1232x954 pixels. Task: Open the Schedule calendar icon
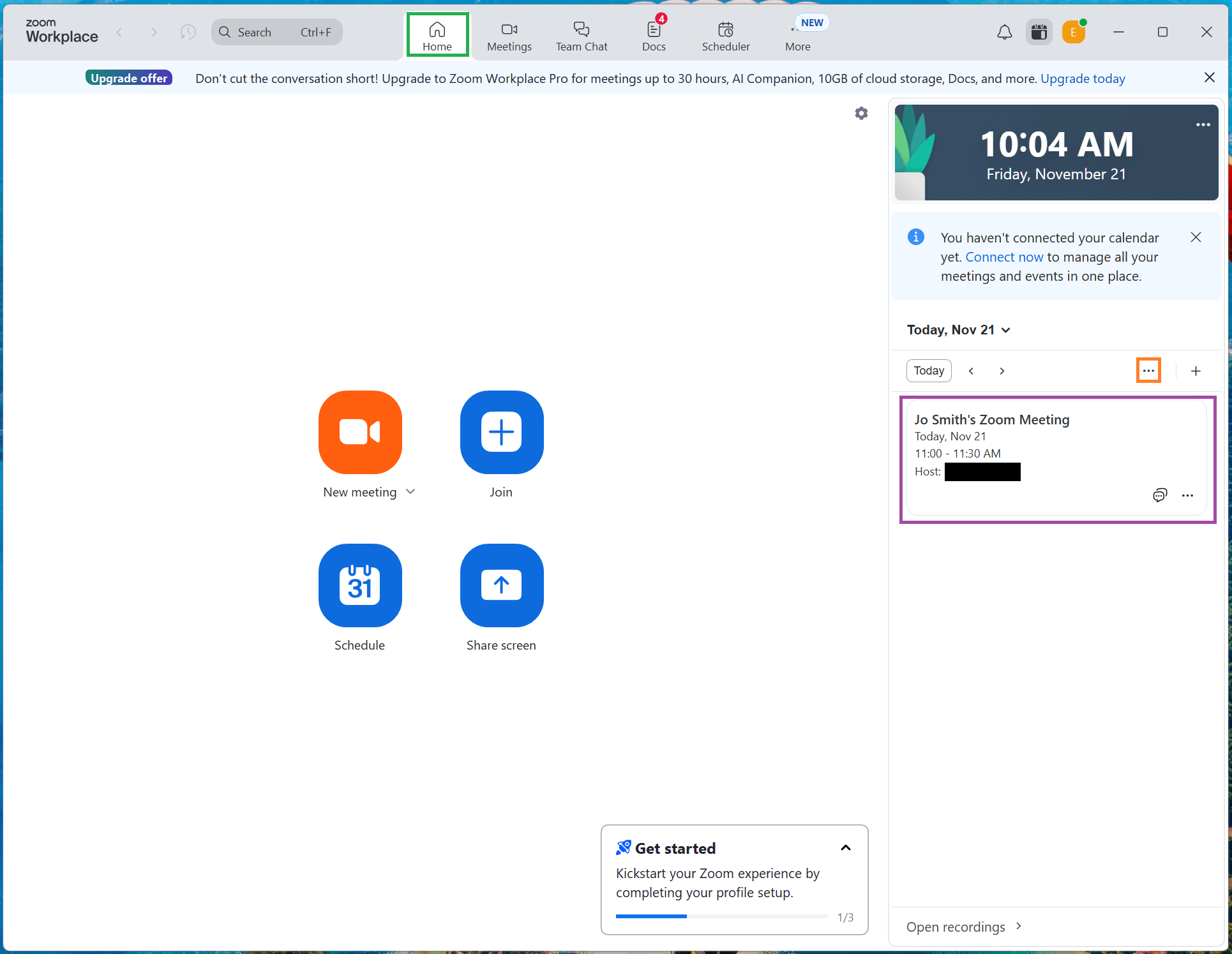360,585
